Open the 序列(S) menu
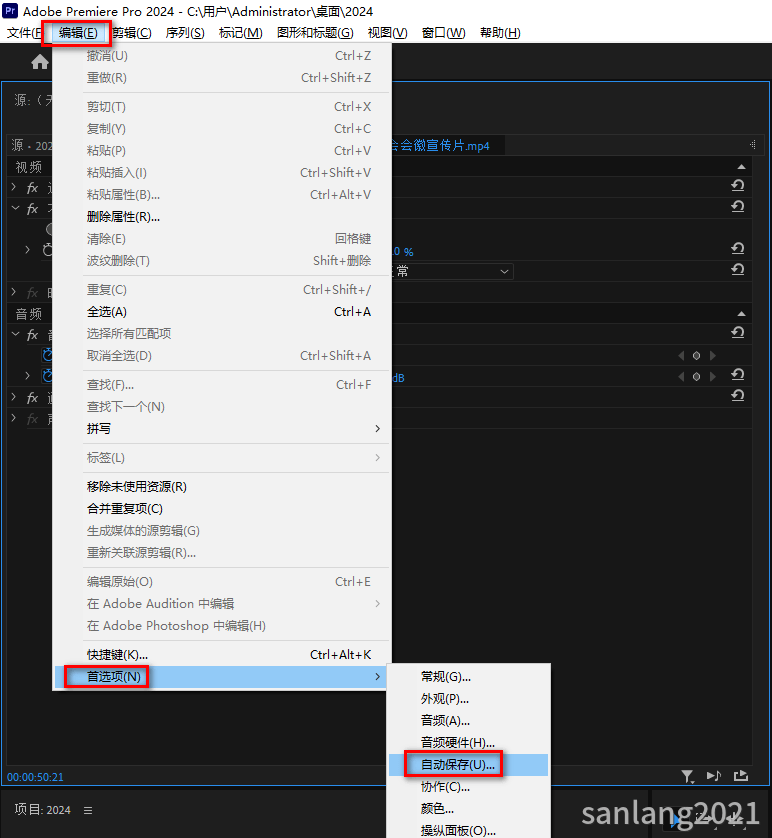Image resolution: width=772 pixels, height=838 pixels. (185, 33)
